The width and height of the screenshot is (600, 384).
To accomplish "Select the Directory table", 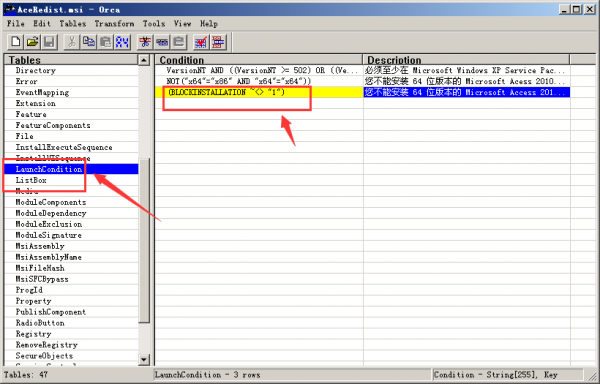I will tap(36, 70).
